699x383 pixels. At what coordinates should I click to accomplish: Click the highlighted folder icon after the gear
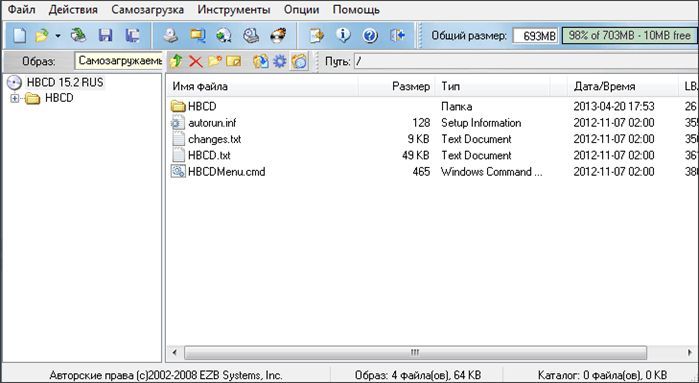click(299, 61)
